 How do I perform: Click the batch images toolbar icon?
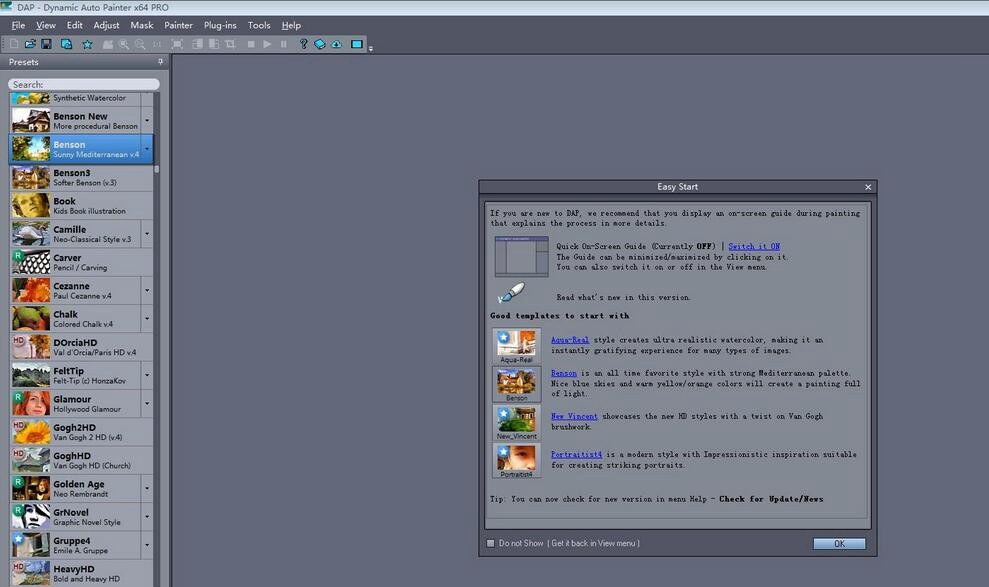click(66, 44)
